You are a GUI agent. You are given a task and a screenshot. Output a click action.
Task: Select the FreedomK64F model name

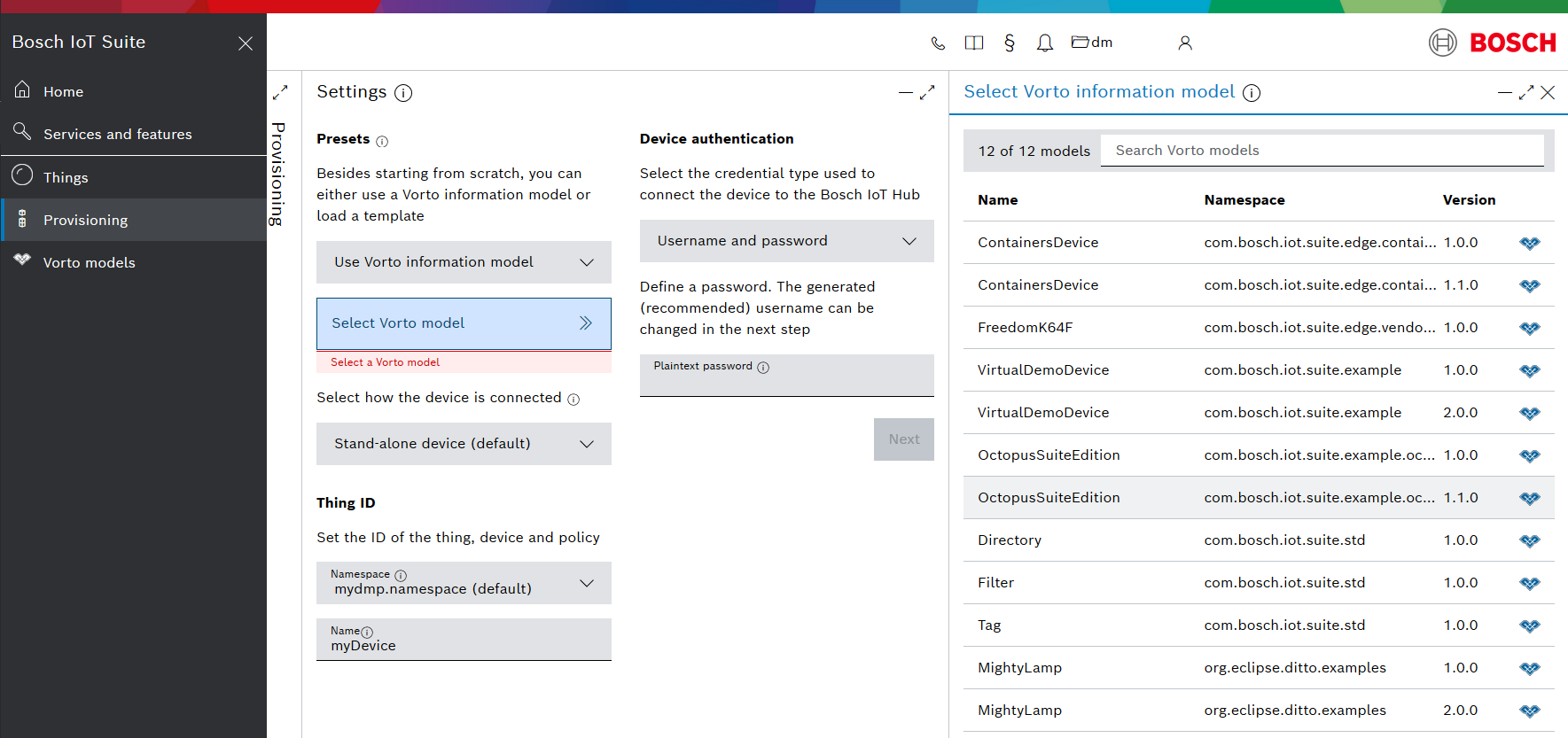pos(1025,328)
